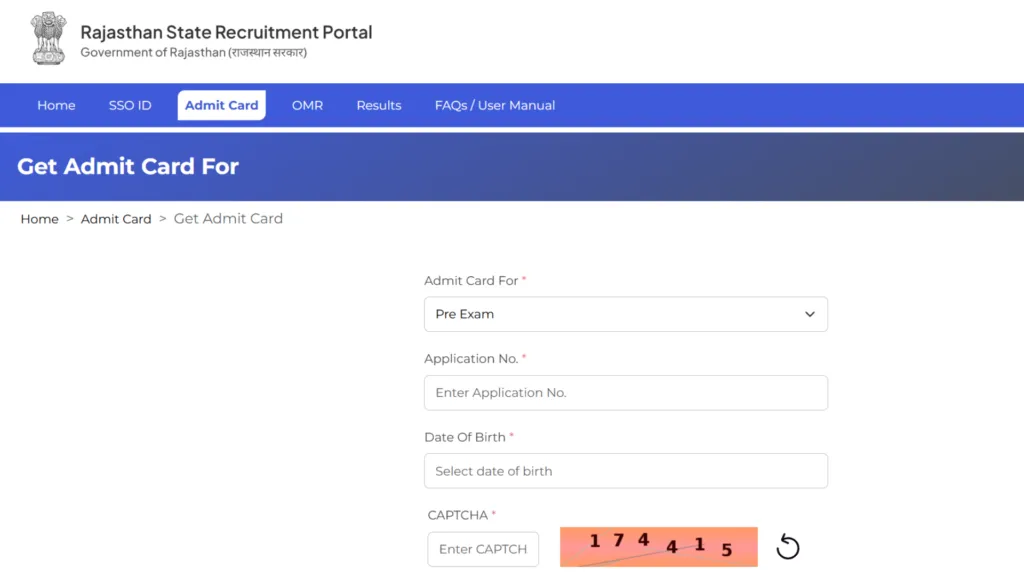Focus the Application No. input field

coord(626,392)
